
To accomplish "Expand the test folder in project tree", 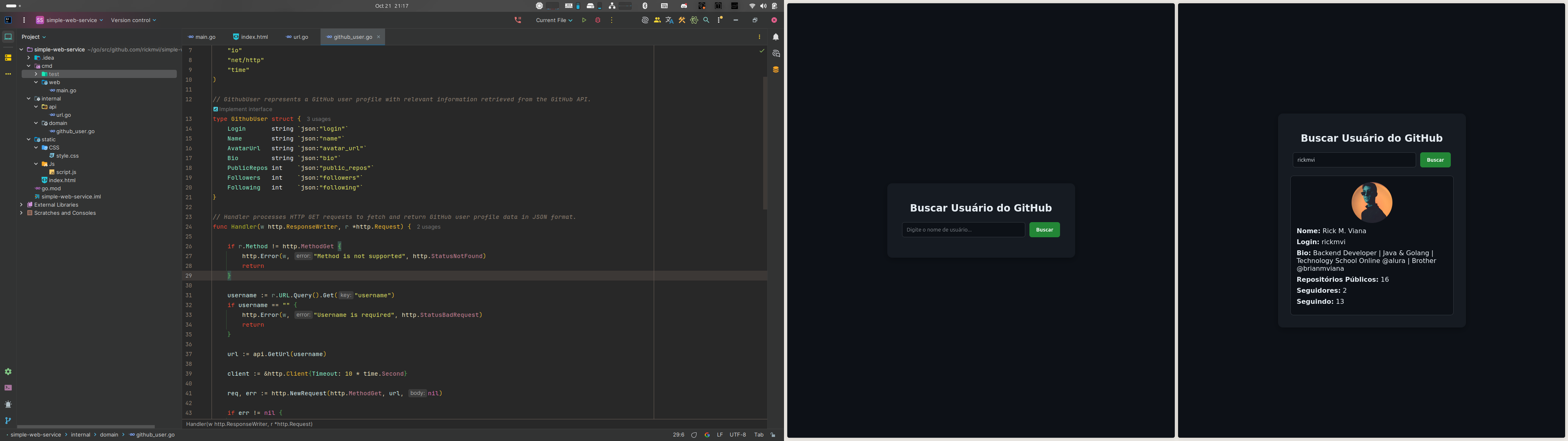I will pyautogui.click(x=36, y=74).
